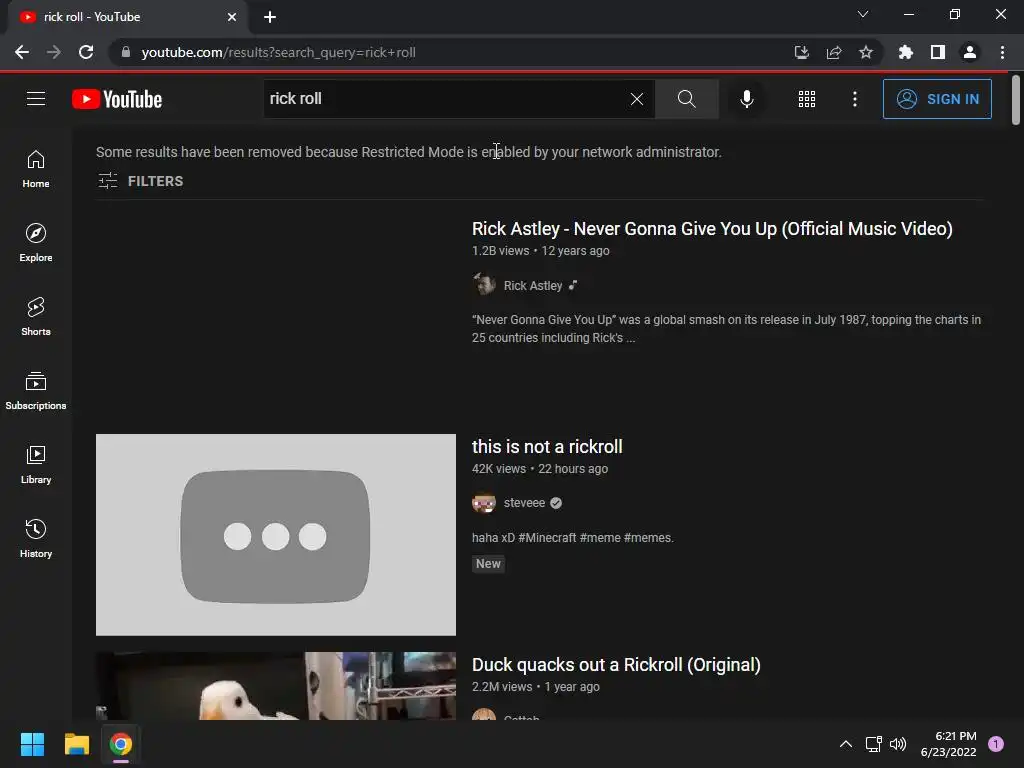
Task: Open the steveee channel name
Action: pyautogui.click(x=524, y=503)
